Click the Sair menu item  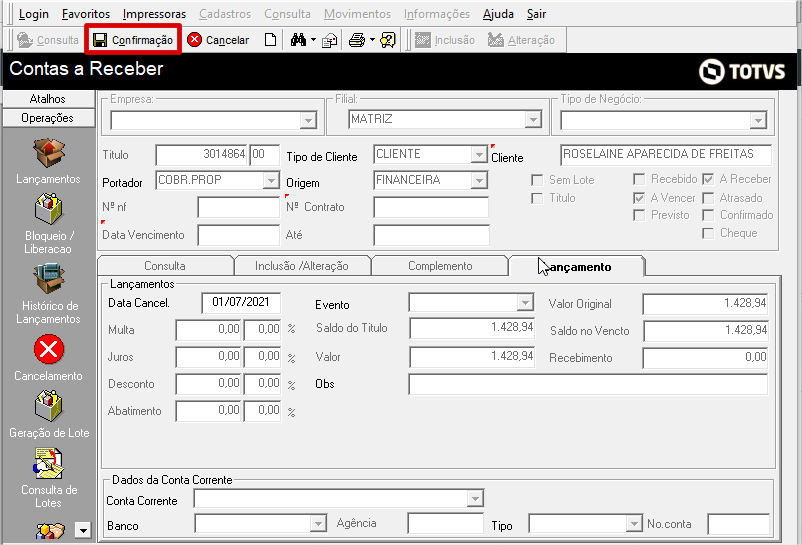tap(536, 14)
